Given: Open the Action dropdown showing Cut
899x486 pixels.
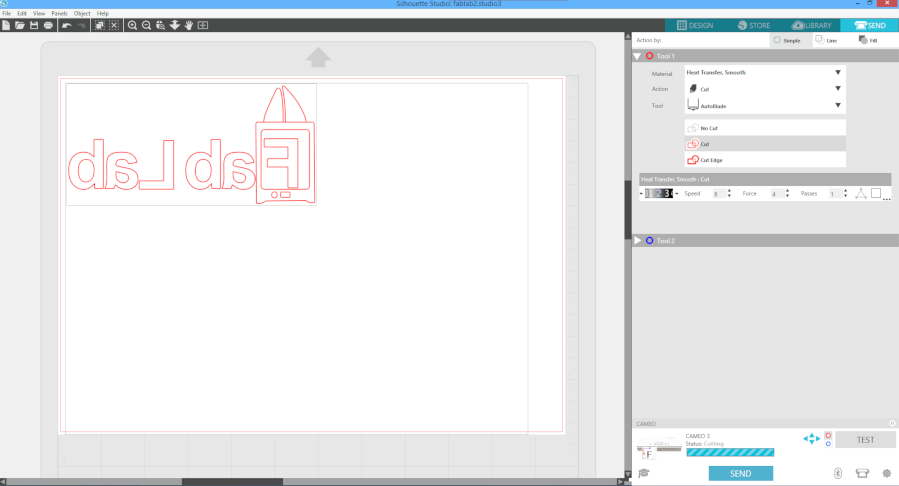Looking at the screenshot, I should (x=765, y=89).
